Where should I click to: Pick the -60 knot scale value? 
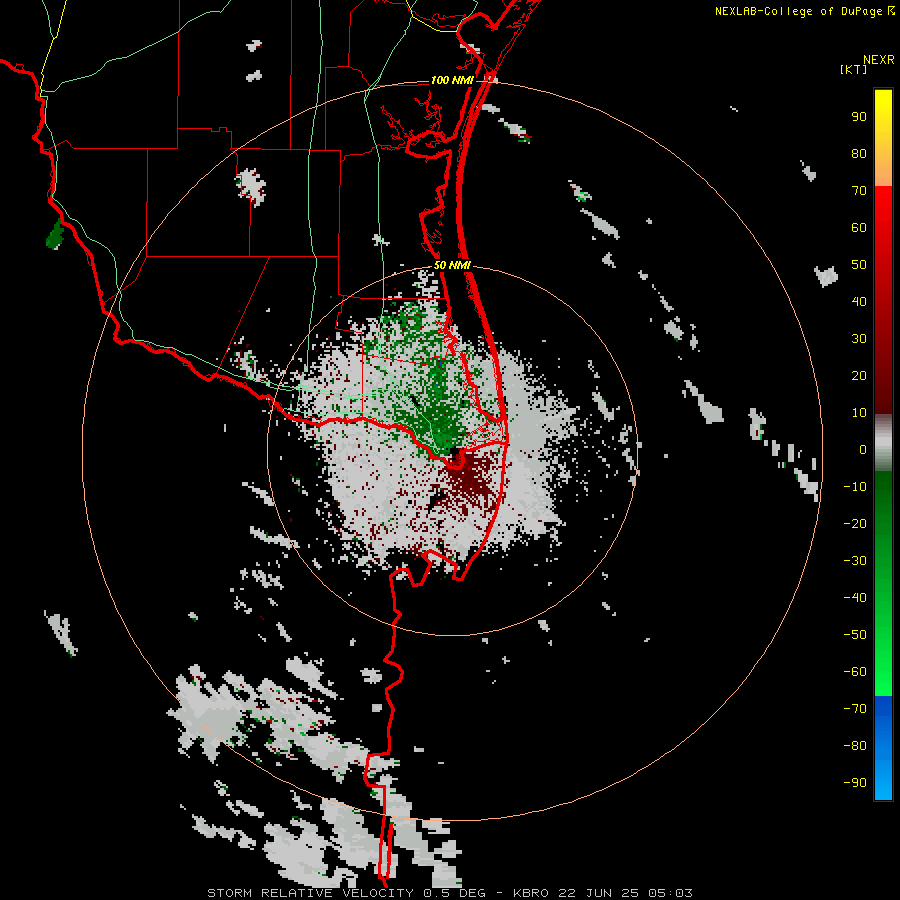[x=855, y=672]
